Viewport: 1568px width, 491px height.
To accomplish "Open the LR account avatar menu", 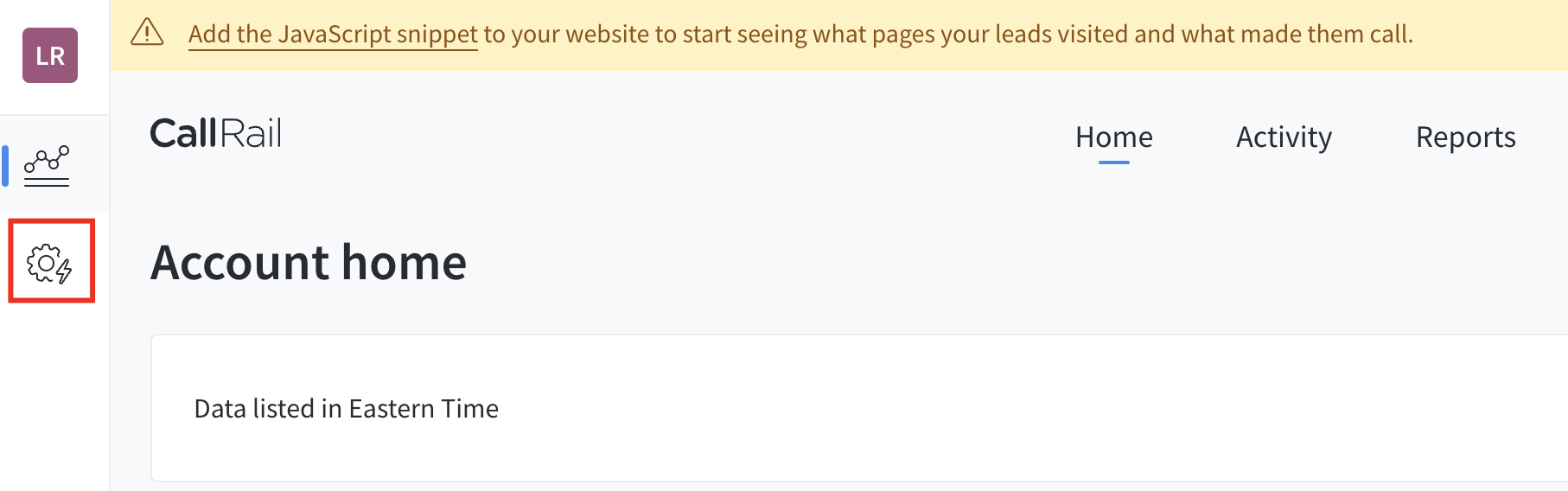I will 50,55.
